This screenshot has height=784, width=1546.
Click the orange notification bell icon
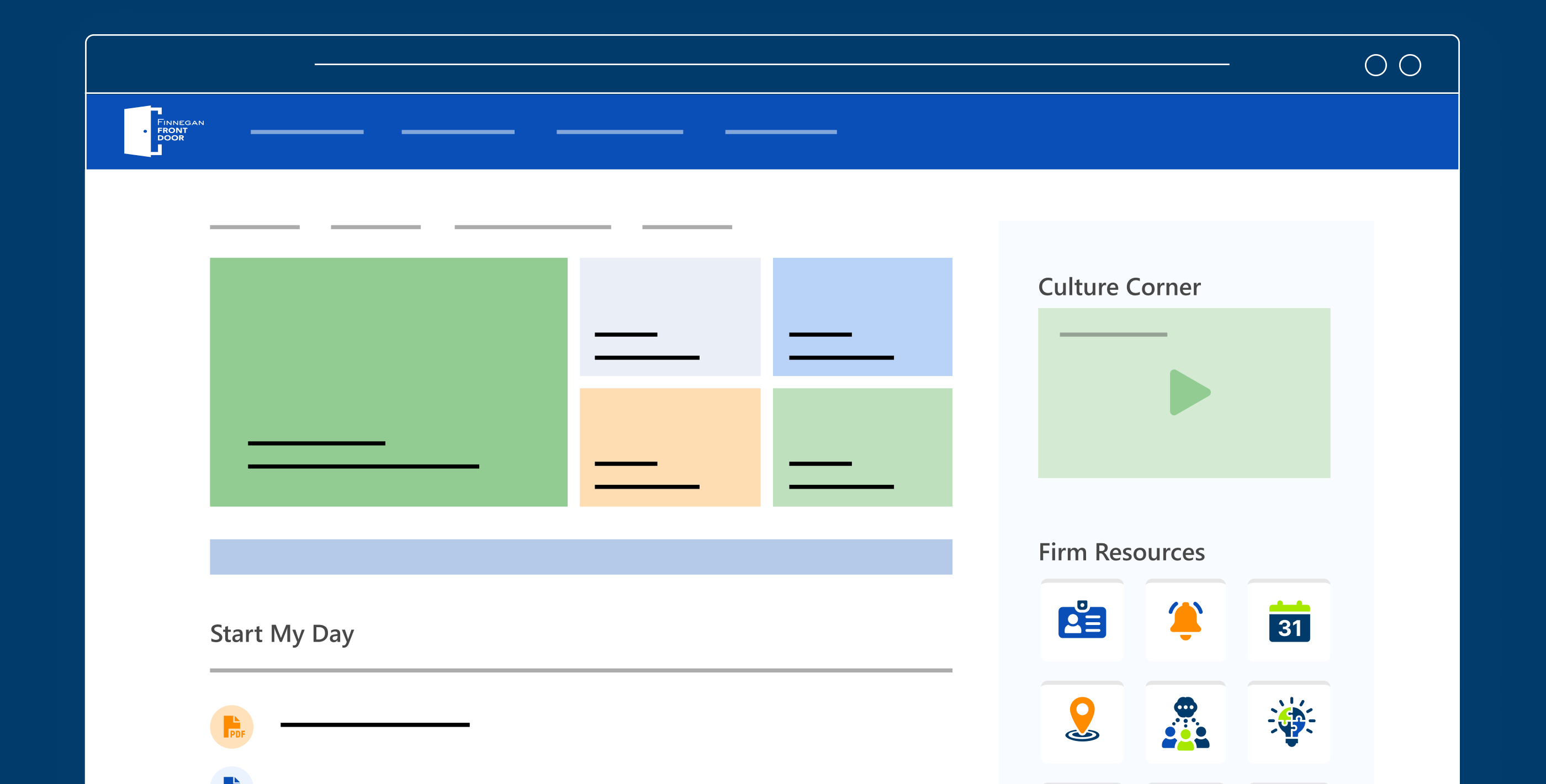(1185, 621)
